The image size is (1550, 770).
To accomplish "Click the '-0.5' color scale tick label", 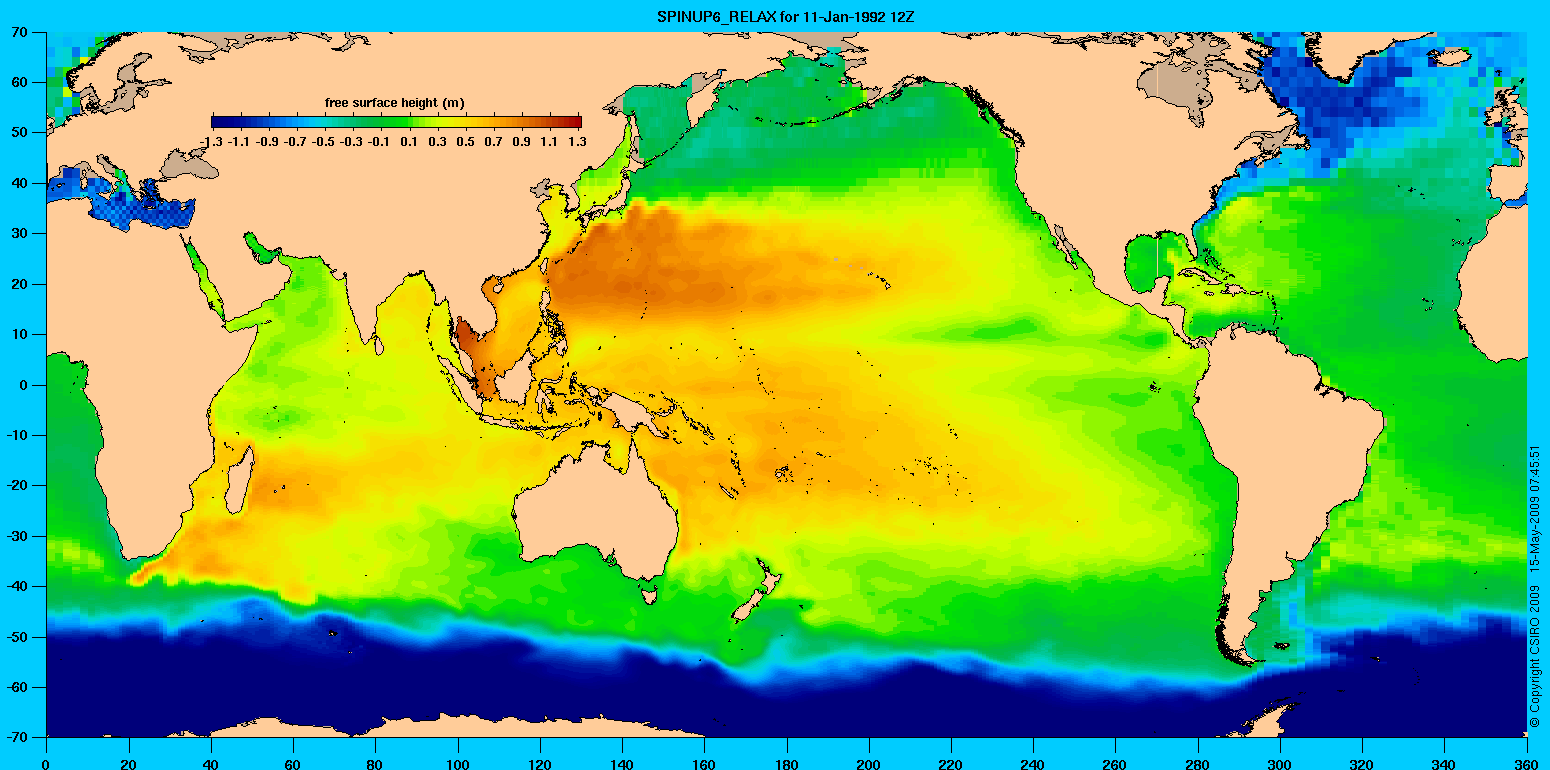I will coord(324,142).
